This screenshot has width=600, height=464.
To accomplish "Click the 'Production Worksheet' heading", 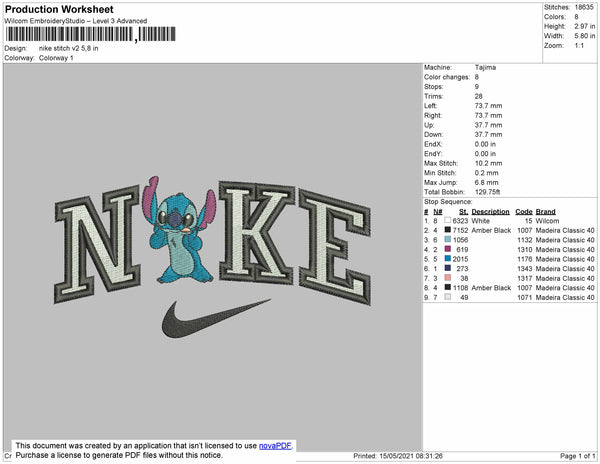I will tap(59, 10).
